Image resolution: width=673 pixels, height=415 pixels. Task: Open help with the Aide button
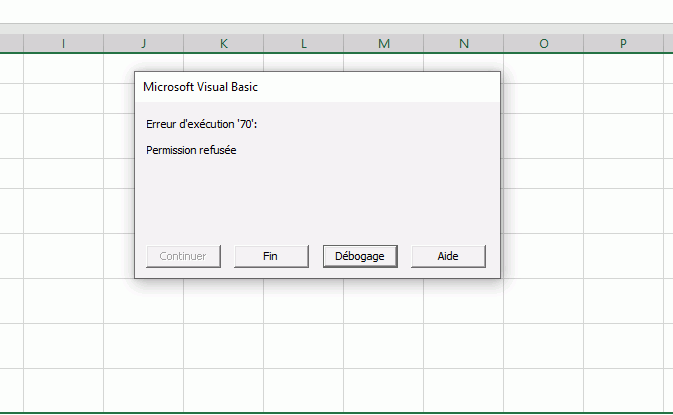click(x=448, y=256)
